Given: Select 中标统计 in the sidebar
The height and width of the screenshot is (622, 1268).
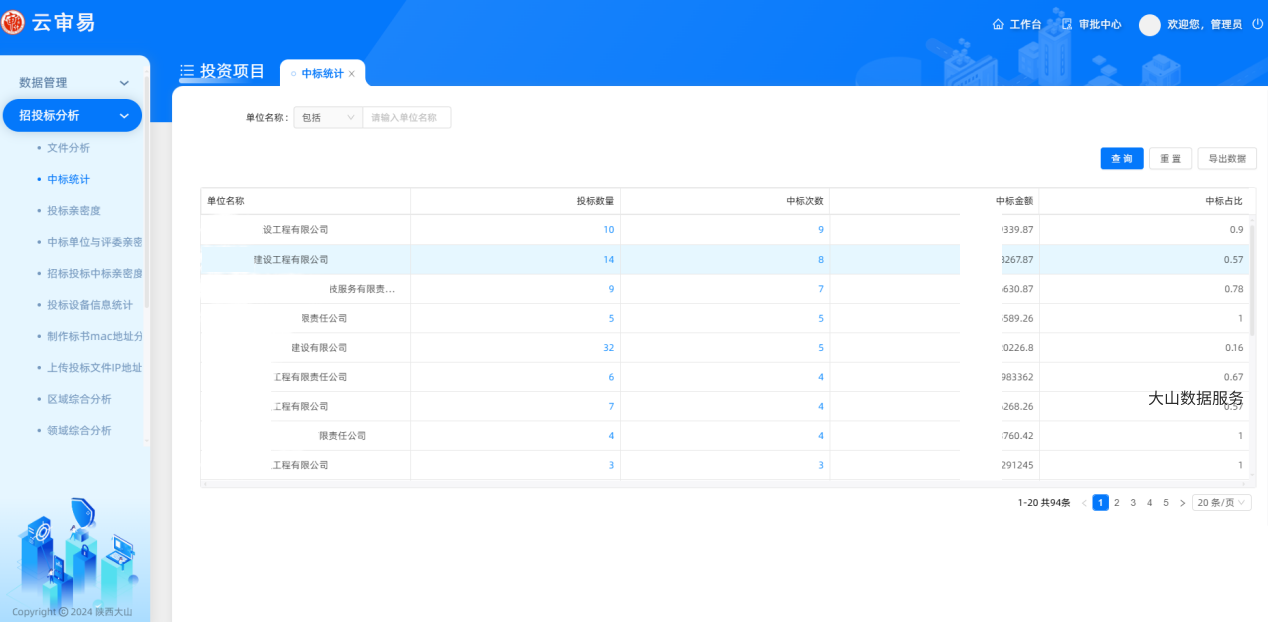Looking at the screenshot, I should 68,179.
